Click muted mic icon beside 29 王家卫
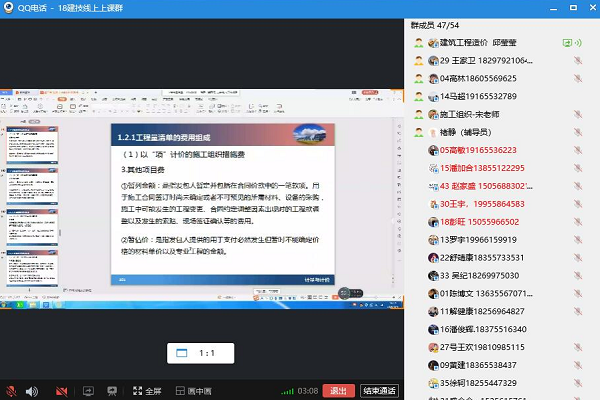The height and width of the screenshot is (400, 600). (578, 61)
